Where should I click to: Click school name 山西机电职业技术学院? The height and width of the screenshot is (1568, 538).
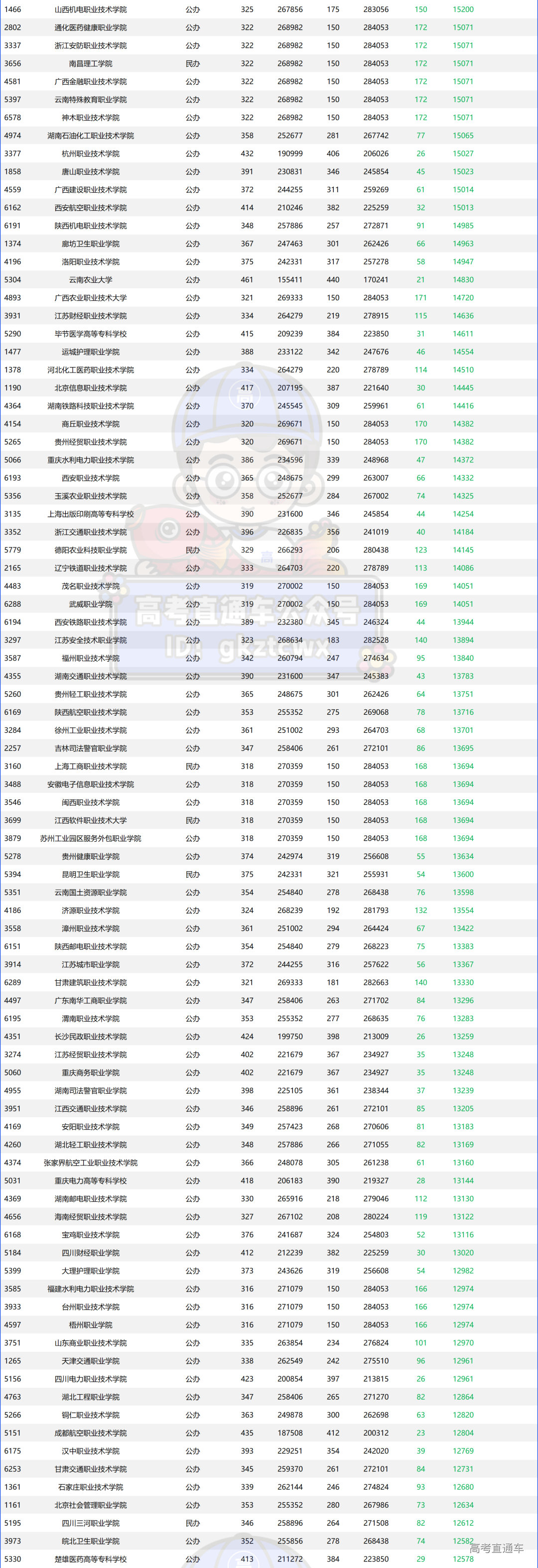pos(91,10)
